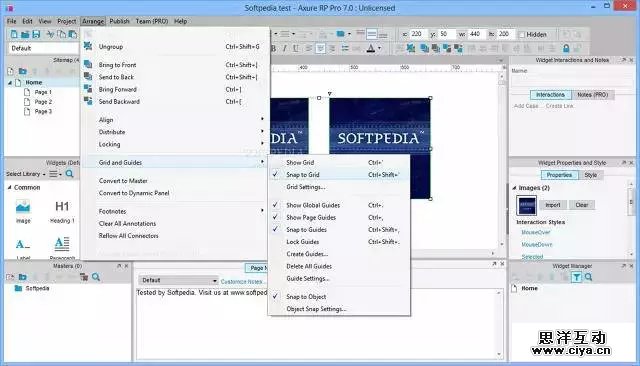Toggle the Hidden checkbox

pos(522,35)
